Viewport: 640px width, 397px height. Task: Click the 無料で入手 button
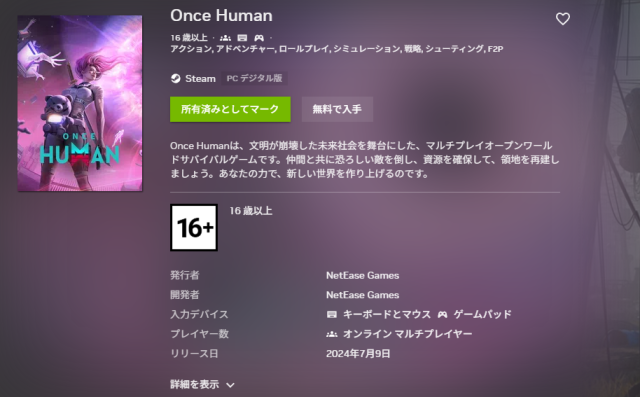point(337,109)
